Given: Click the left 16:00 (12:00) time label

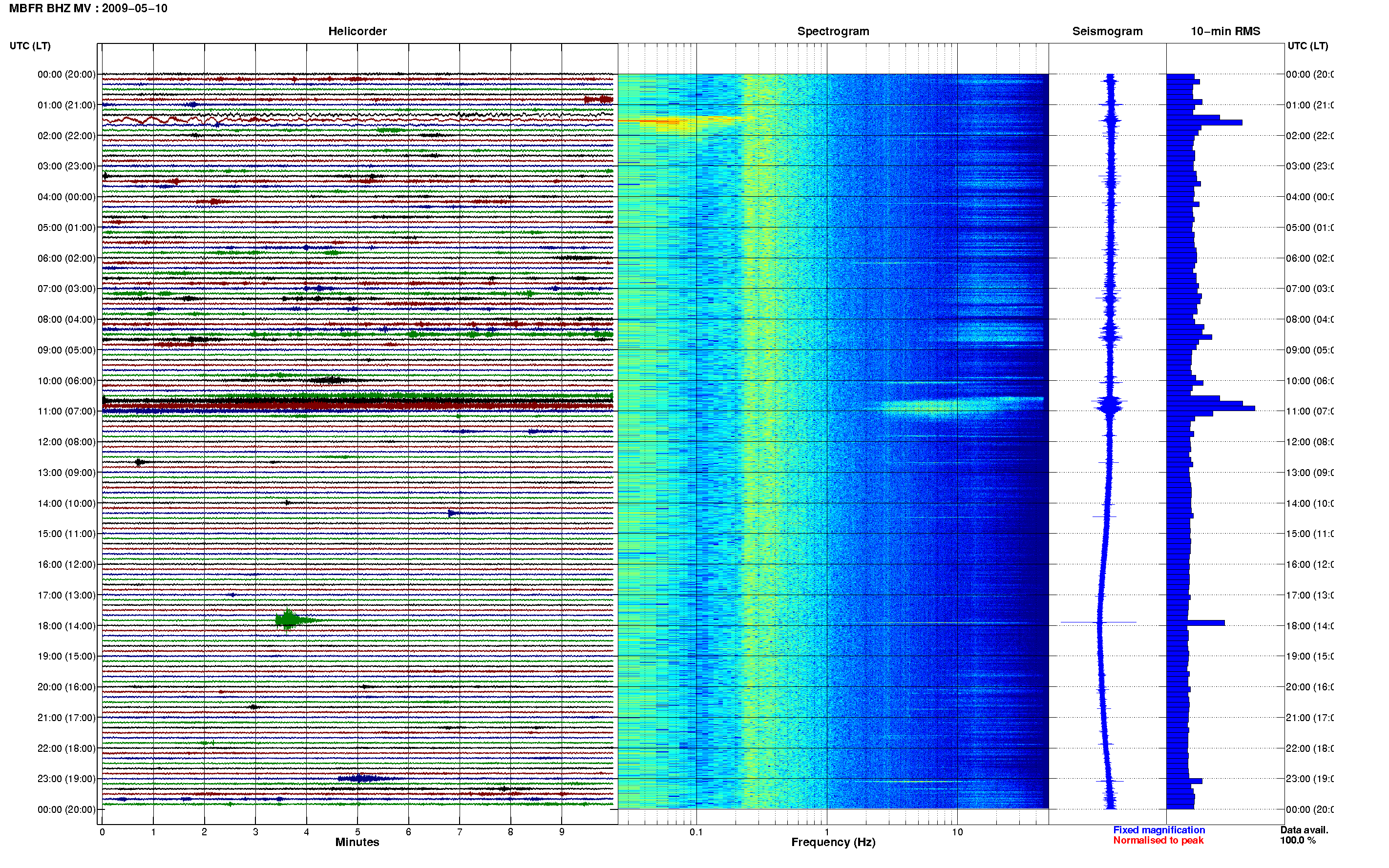Looking at the screenshot, I should (x=66, y=564).
